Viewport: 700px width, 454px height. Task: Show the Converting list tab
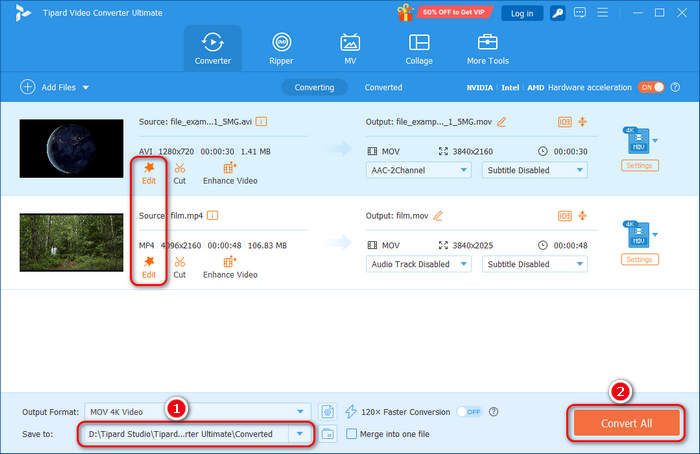(314, 87)
